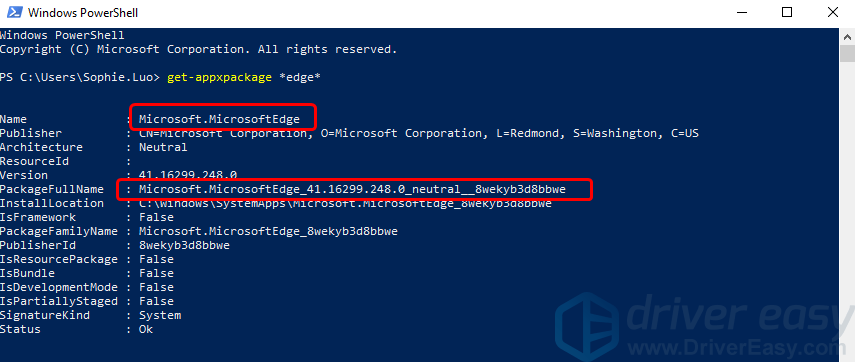Click the vertical scrollbar thumb
The width and height of the screenshot is (855, 362).
[x=847, y=54]
